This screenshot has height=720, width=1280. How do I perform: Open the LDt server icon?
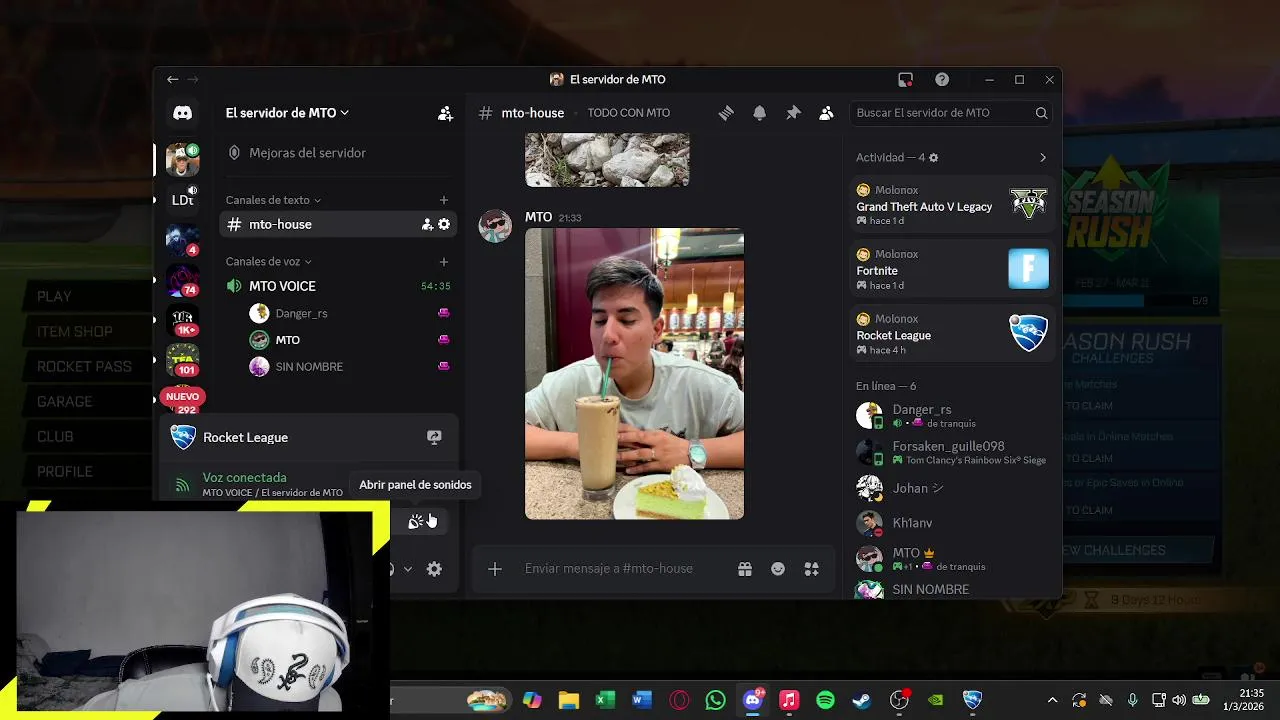tap(182, 200)
